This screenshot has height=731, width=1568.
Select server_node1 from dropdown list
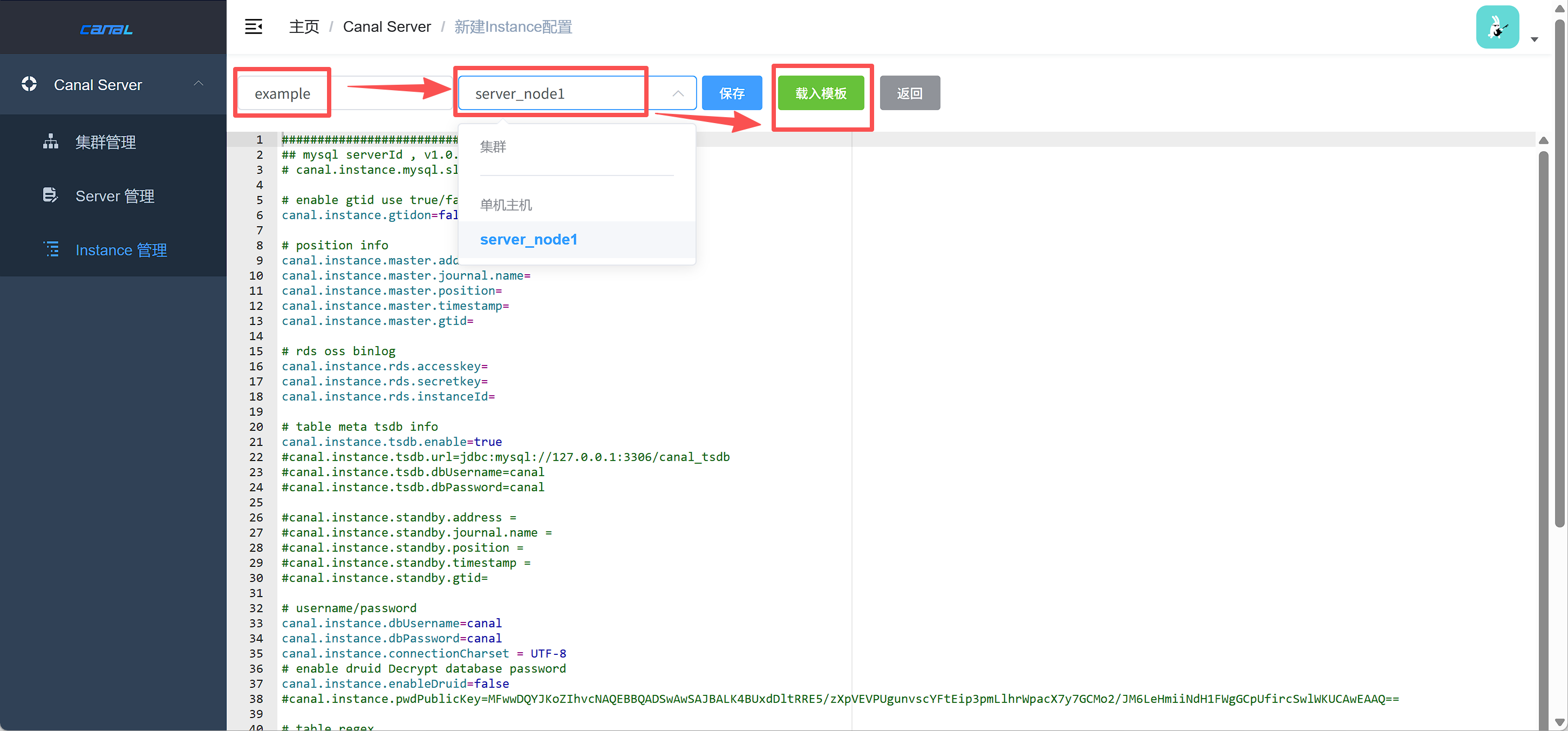(x=528, y=239)
